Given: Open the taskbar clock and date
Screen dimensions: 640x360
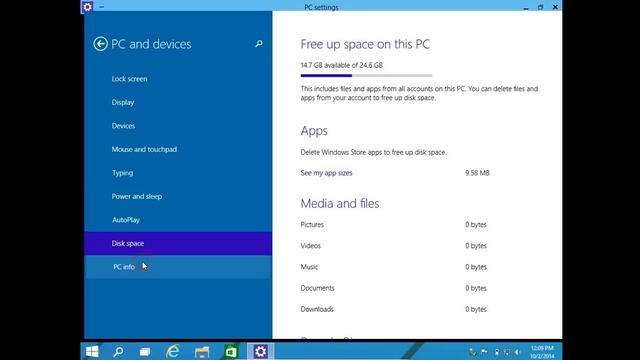Looking at the screenshot, I should point(542,352).
